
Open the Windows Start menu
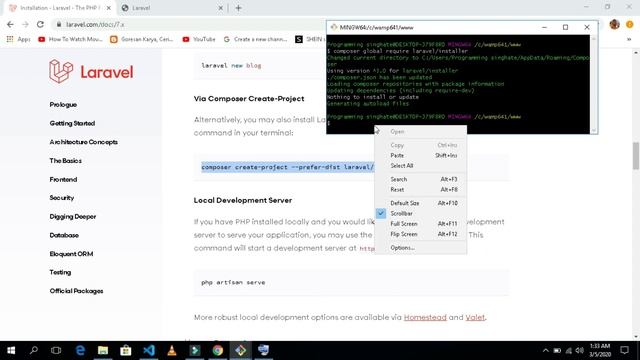(x=11, y=350)
